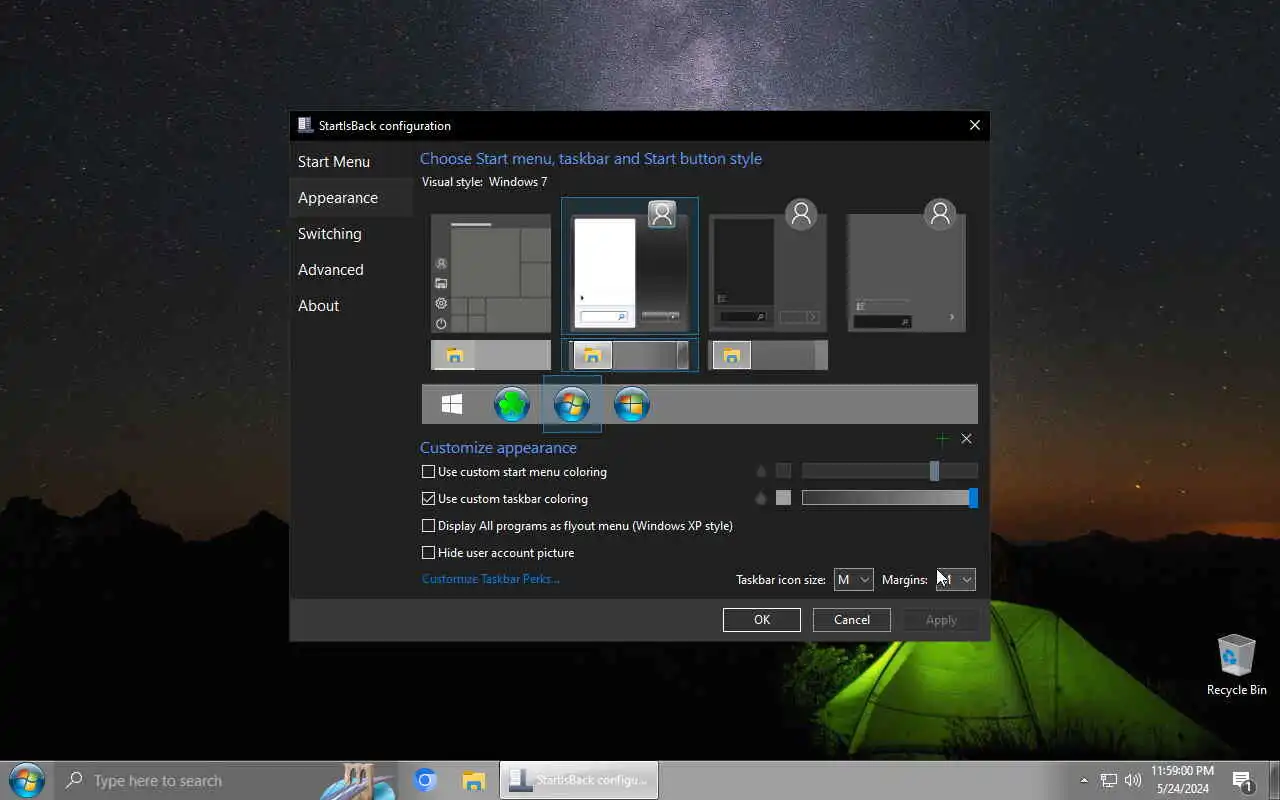Select the Windows 10 flat start button icon
The image size is (1280, 800).
pyautogui.click(x=452, y=404)
